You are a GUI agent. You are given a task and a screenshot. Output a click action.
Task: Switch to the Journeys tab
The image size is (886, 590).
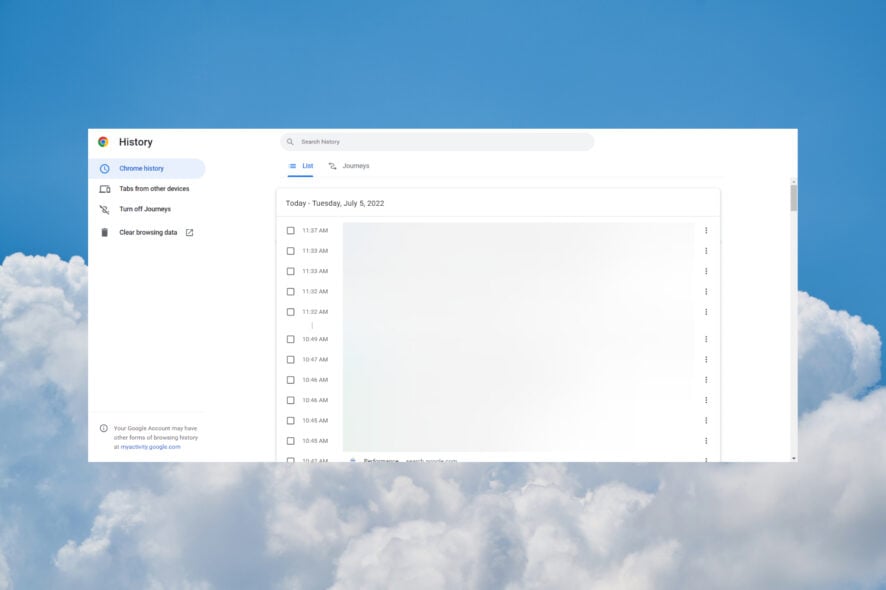click(x=349, y=166)
